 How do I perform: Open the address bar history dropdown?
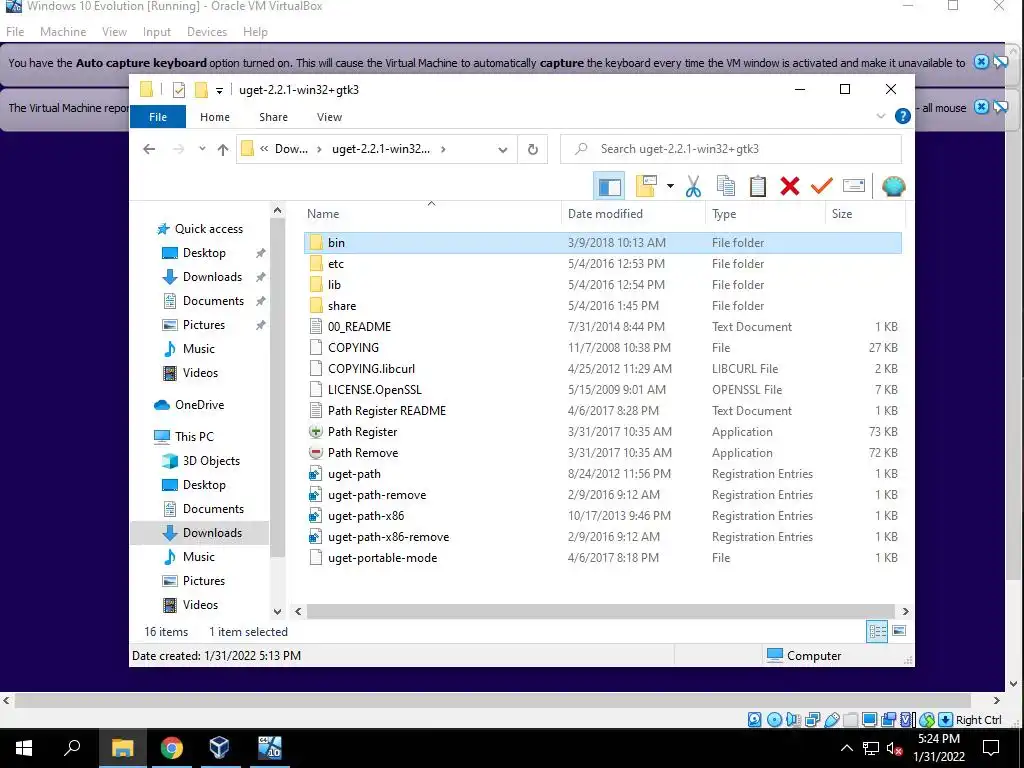point(502,150)
